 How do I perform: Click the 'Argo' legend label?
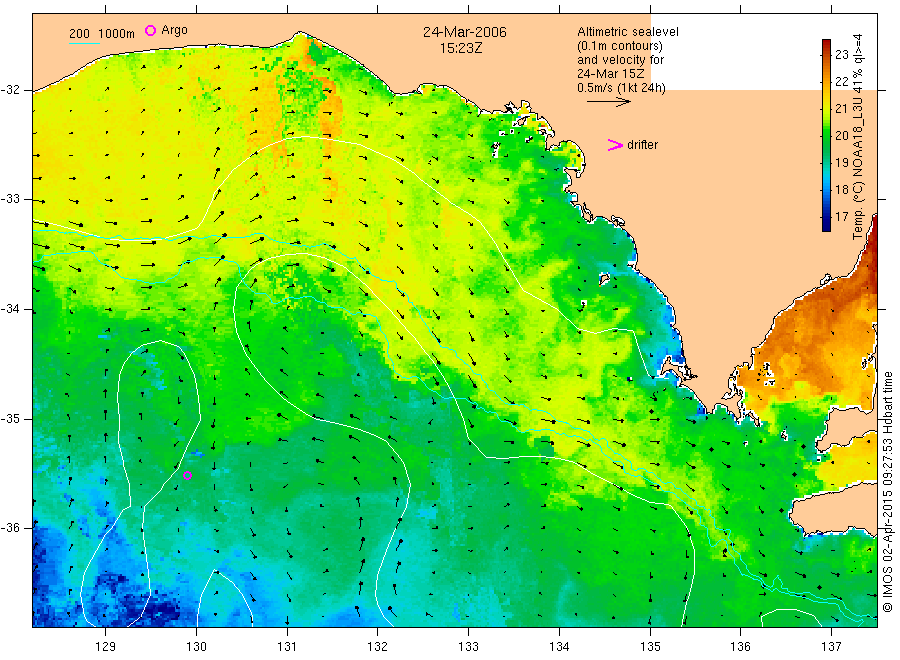174,30
